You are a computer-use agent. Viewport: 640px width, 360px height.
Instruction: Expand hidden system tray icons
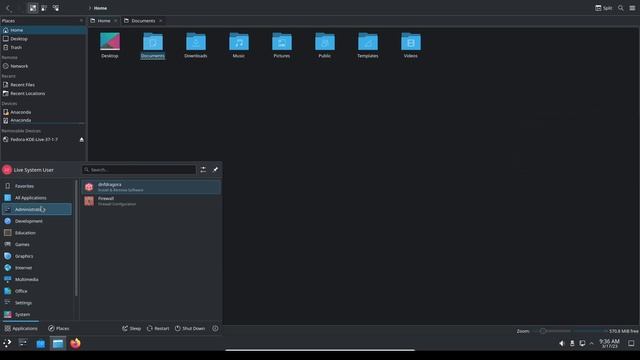[591, 344]
